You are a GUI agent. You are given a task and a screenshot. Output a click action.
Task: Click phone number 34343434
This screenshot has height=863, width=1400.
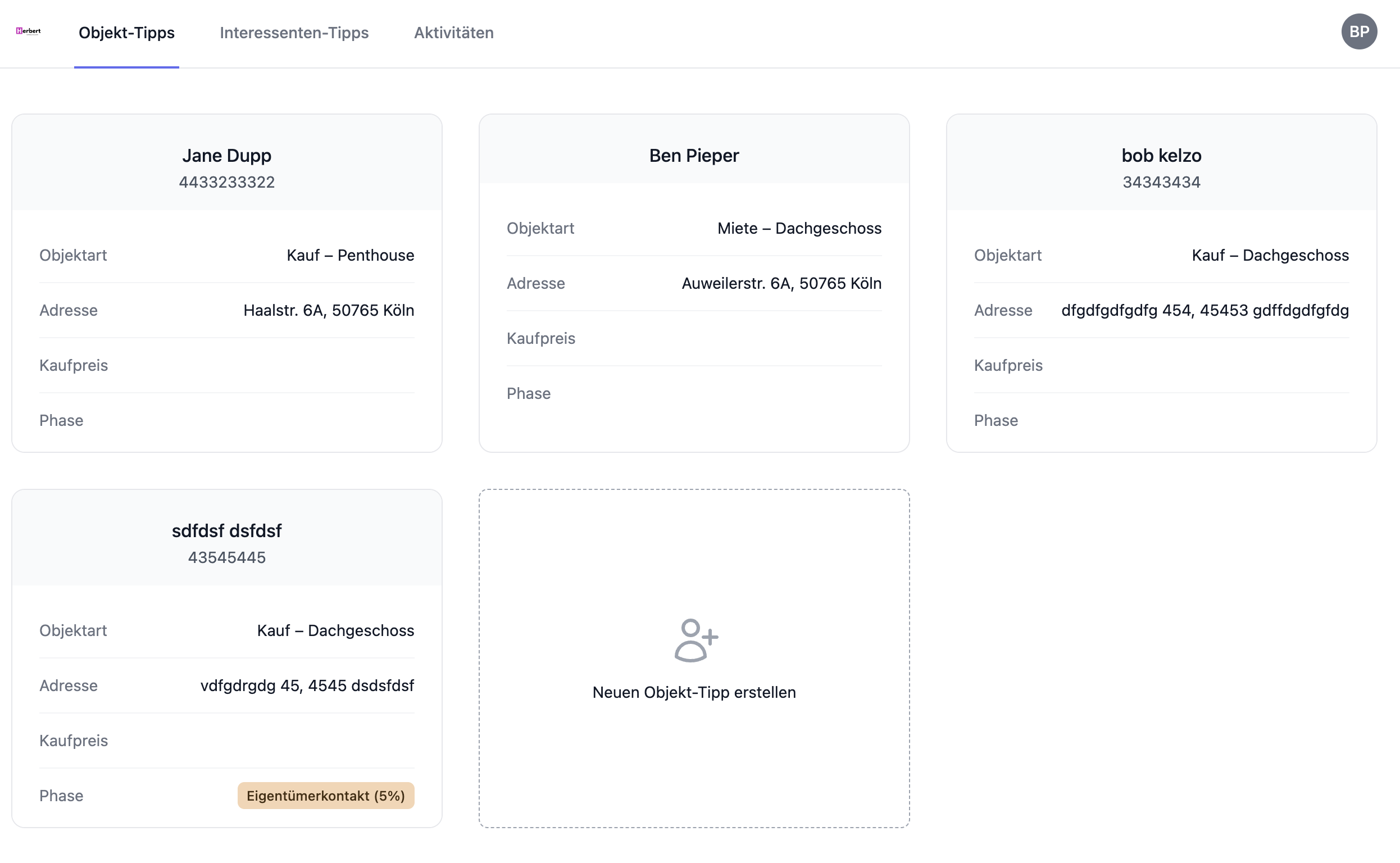point(1161,183)
